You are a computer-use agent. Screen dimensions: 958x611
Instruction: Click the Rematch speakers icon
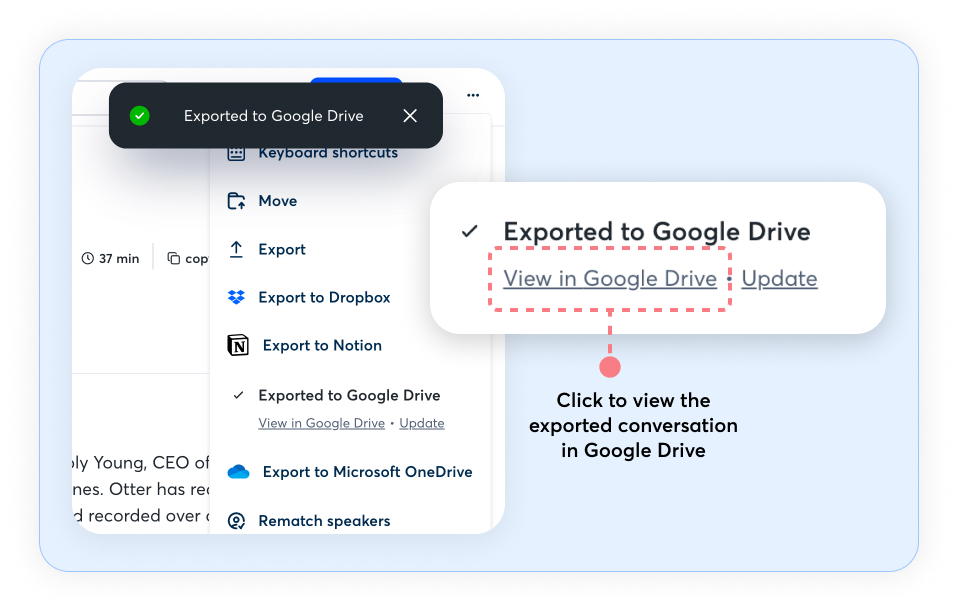click(236, 521)
